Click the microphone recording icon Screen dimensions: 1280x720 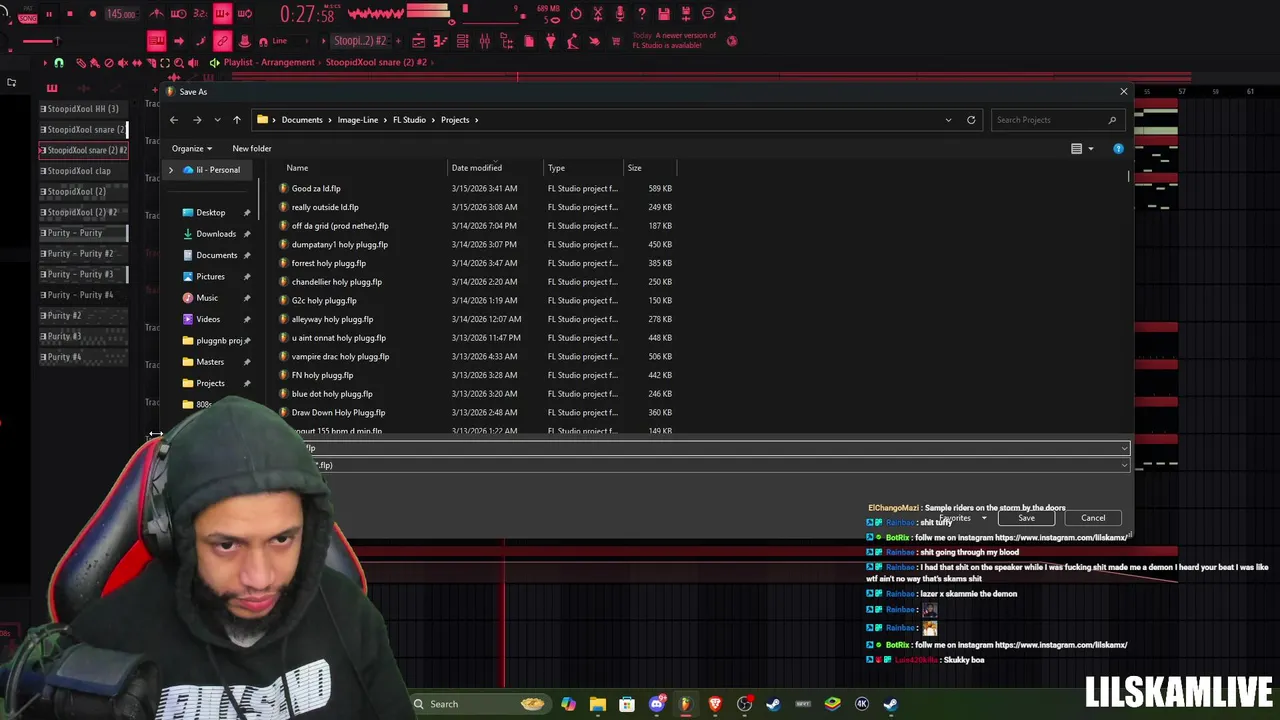620,14
